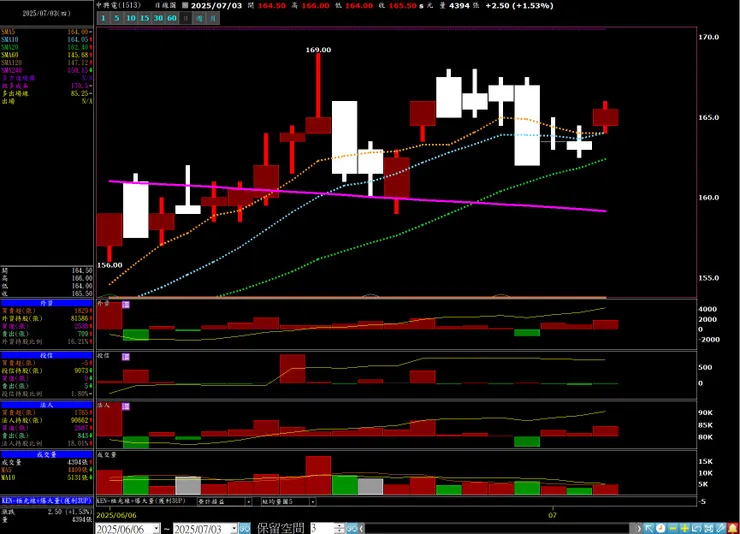Viewport: 740px width, 534px height.
Task: Click the blue 法人 panel header
Action: click(x=46, y=405)
